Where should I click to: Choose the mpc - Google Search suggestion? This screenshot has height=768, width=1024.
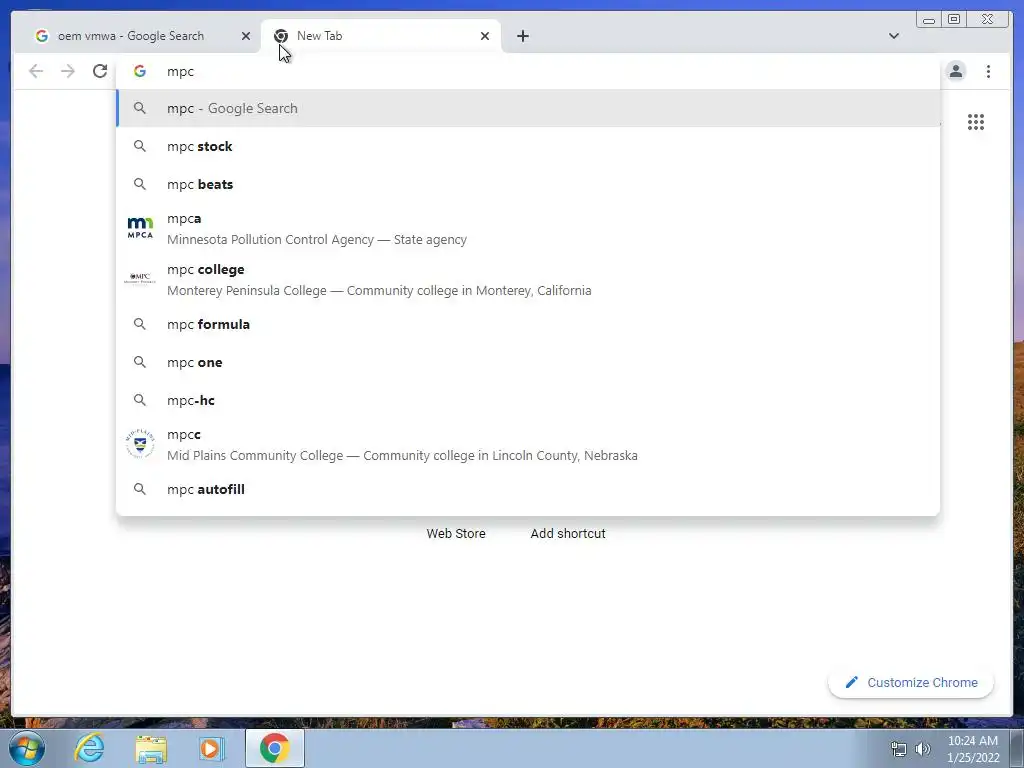528,108
